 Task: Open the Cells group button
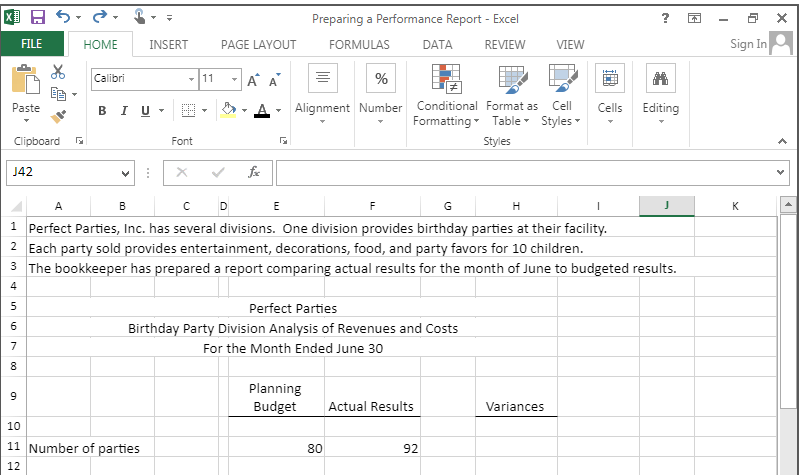click(610, 94)
